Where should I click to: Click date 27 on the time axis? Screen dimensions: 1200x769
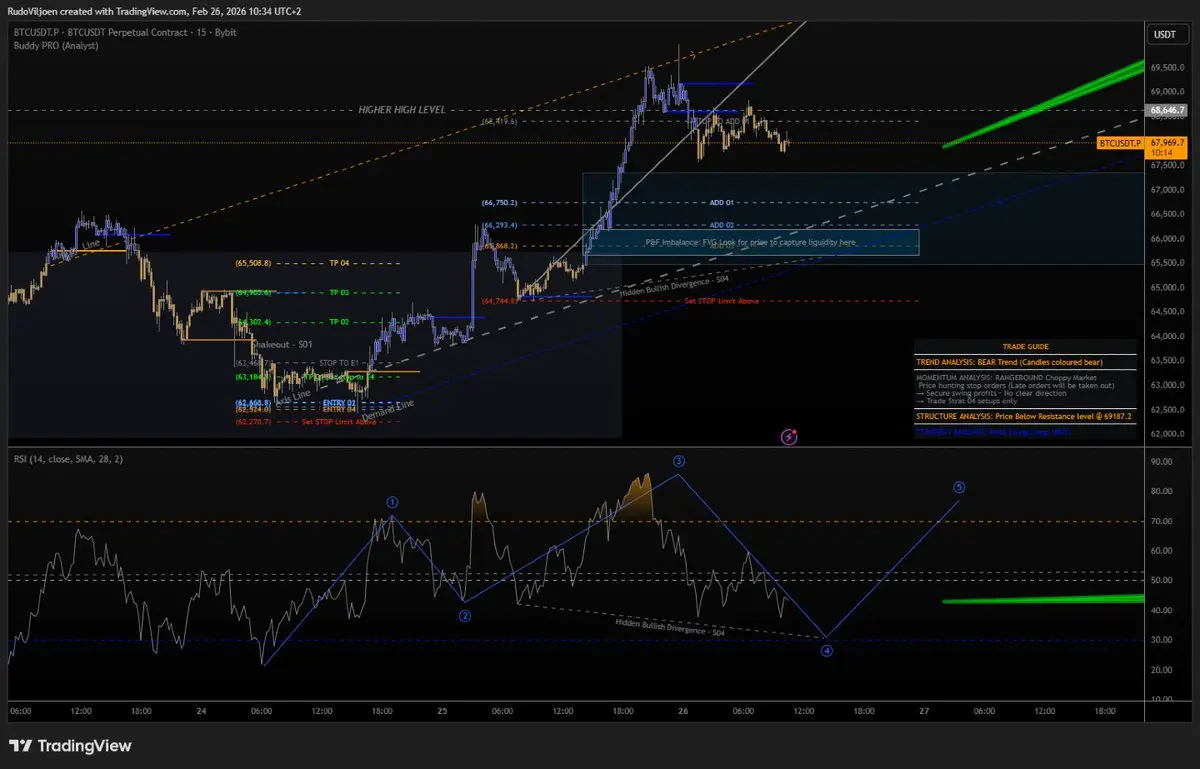tap(925, 711)
